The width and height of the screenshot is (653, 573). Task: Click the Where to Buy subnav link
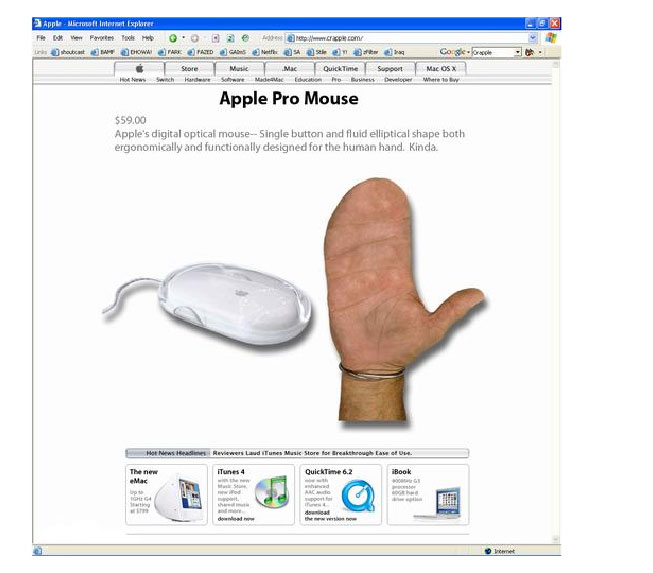coord(441,80)
